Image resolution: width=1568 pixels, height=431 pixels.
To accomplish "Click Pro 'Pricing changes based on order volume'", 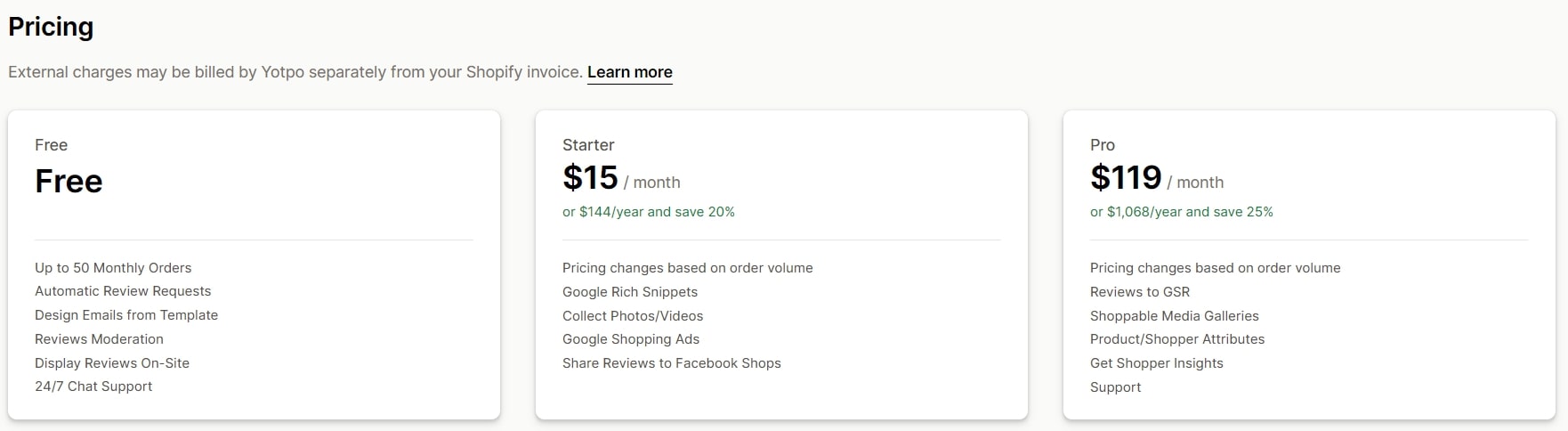I will click(x=1216, y=268).
